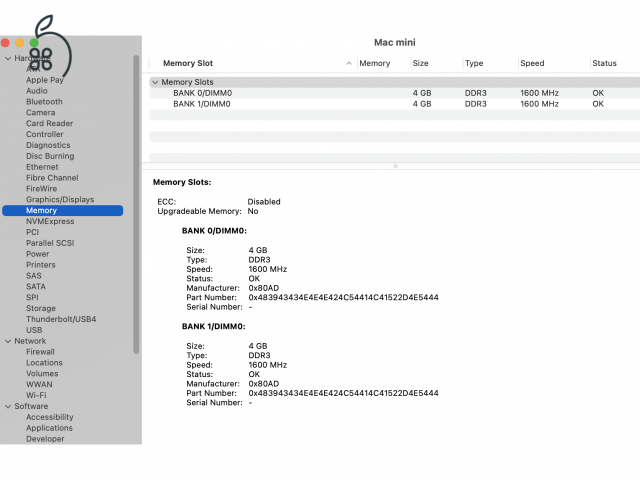Select Power in the sidebar
The height and width of the screenshot is (480, 640).
38,254
